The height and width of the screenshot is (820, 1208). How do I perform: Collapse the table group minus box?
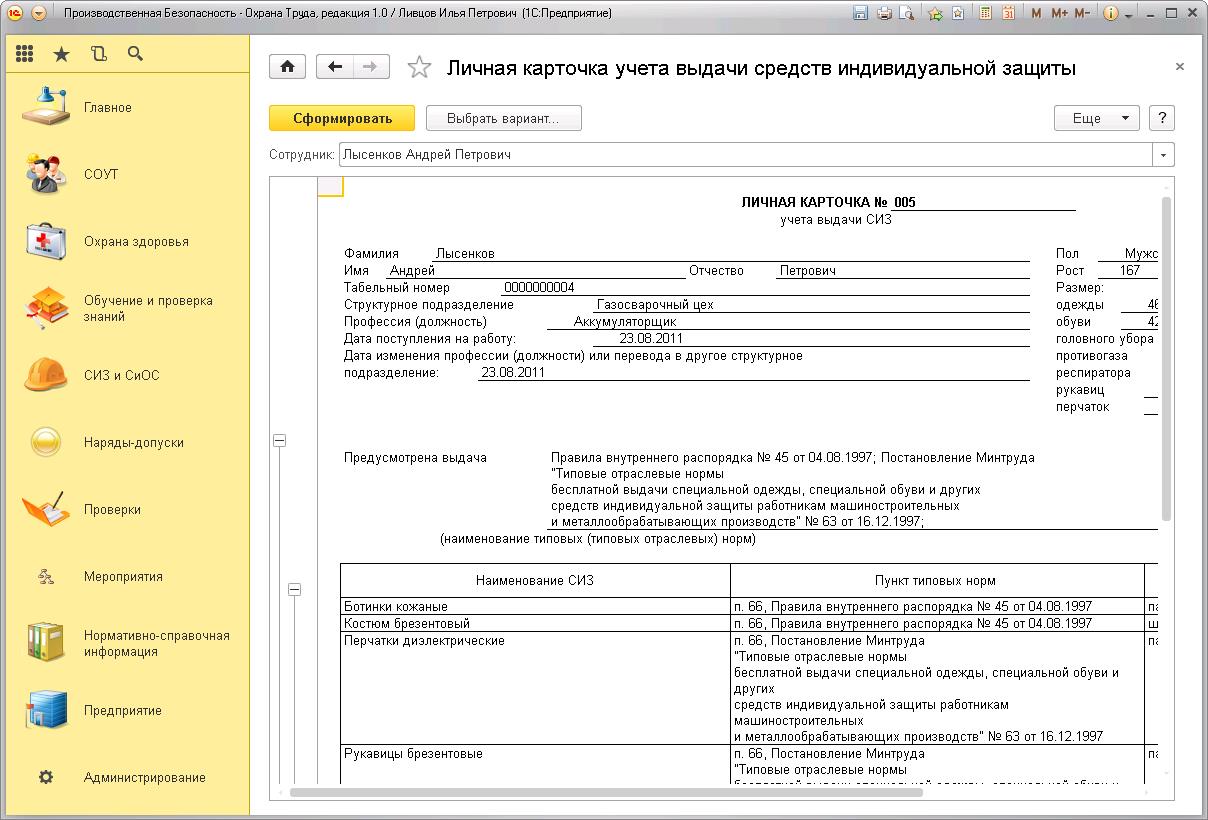(294, 590)
